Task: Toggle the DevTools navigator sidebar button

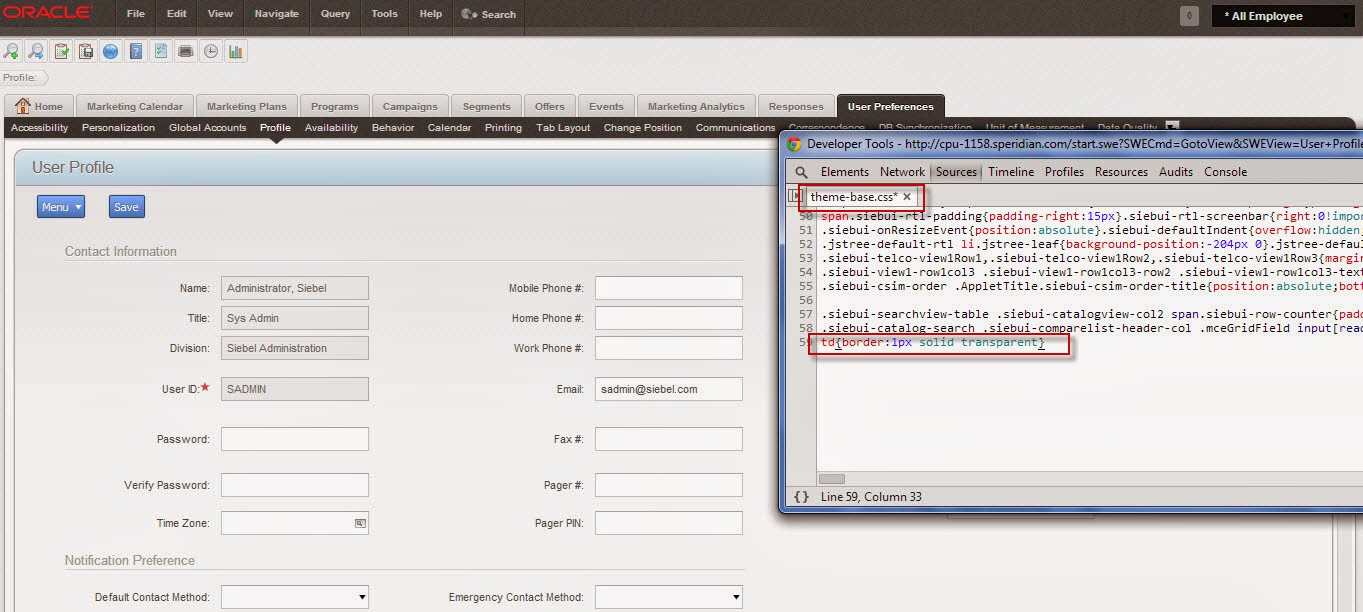Action: pyautogui.click(x=794, y=196)
